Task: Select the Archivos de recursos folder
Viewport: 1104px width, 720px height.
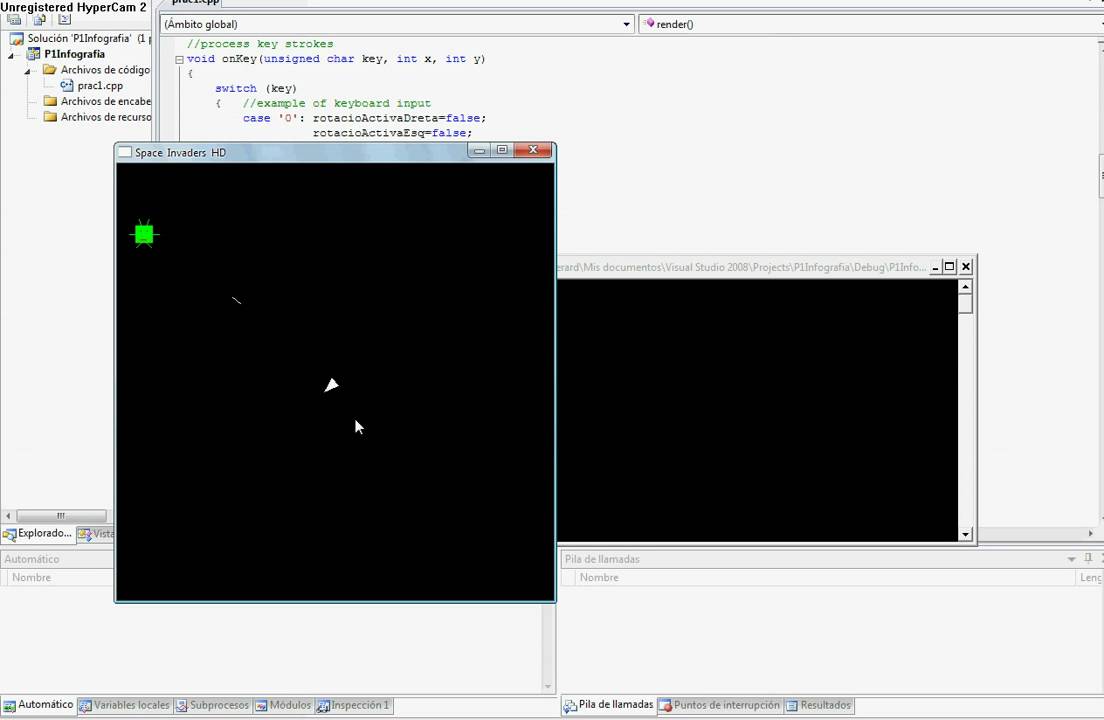Action: coord(96,117)
